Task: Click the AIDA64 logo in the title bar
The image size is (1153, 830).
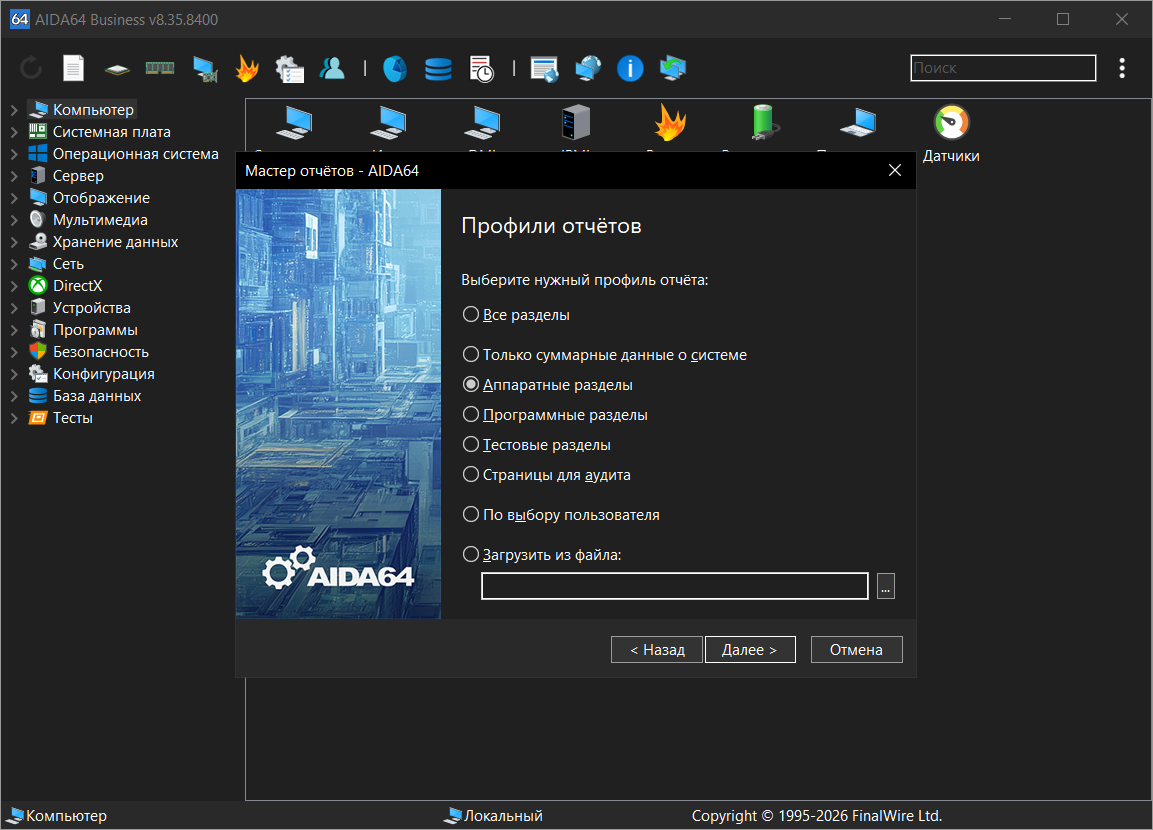Action: [x=19, y=19]
